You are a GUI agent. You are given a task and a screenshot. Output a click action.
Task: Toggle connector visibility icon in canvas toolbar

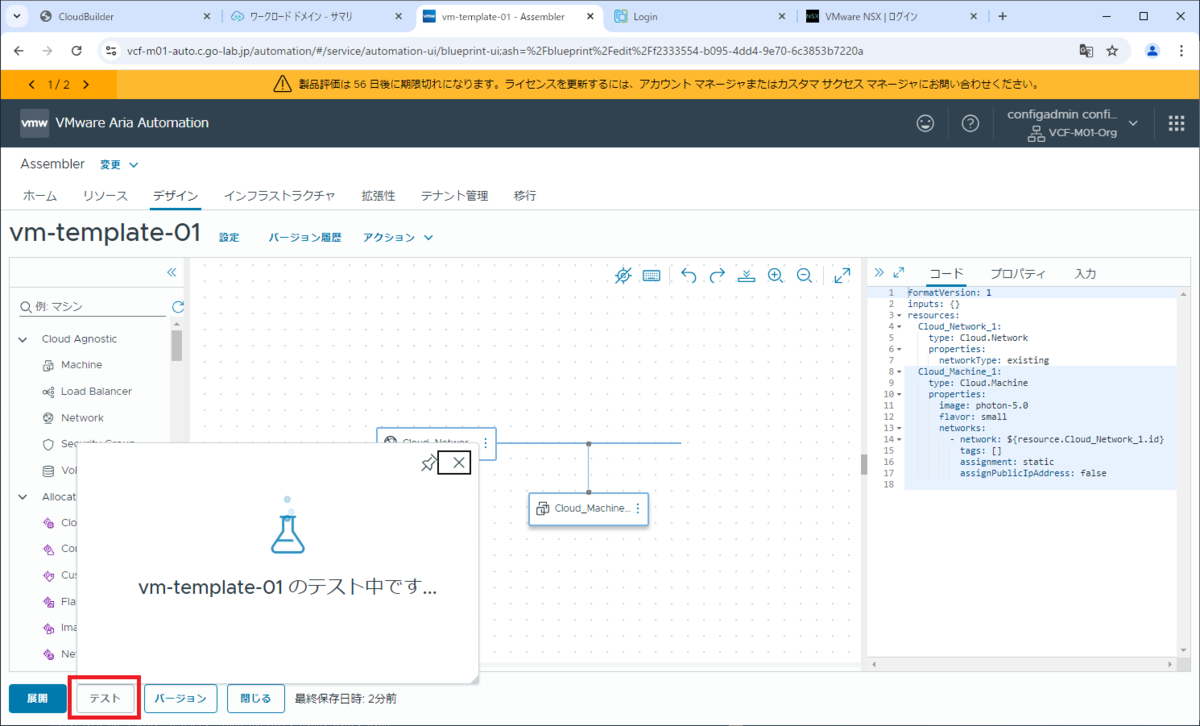[x=623, y=275]
